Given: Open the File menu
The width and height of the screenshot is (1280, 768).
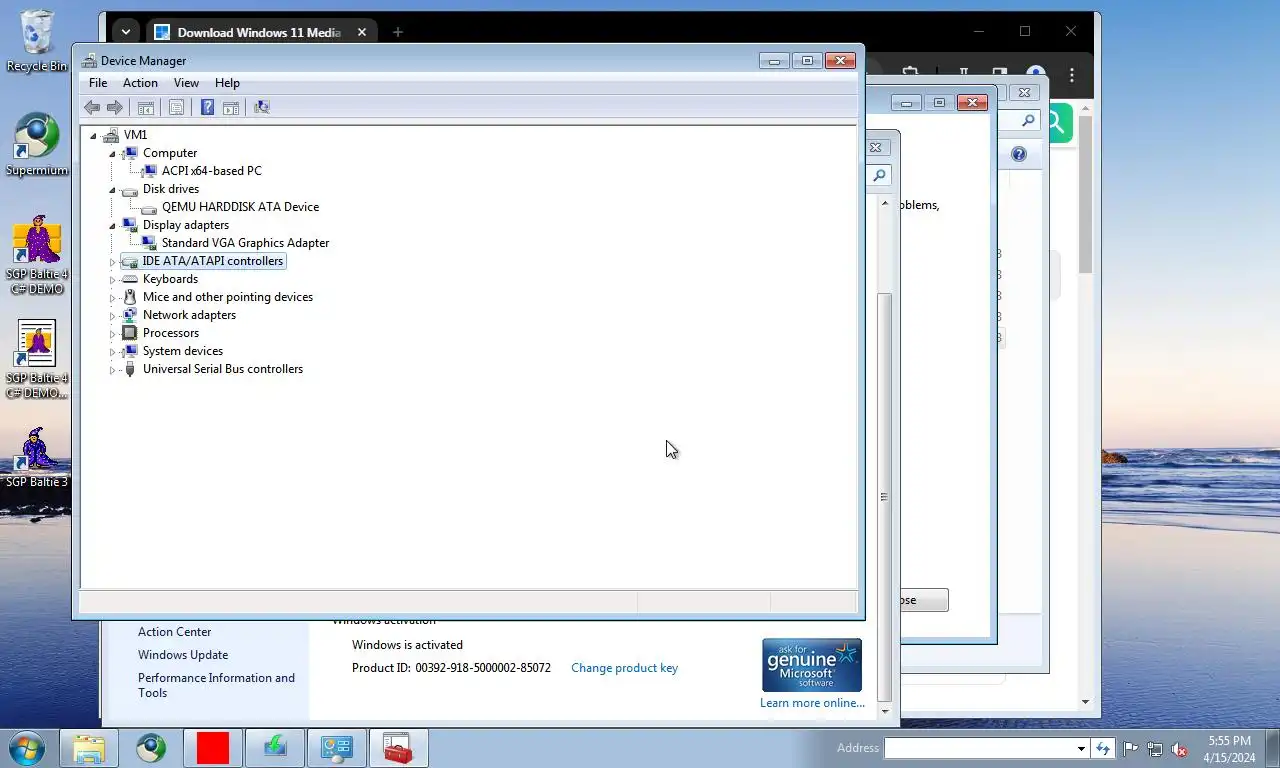Looking at the screenshot, I should pyautogui.click(x=98, y=83).
